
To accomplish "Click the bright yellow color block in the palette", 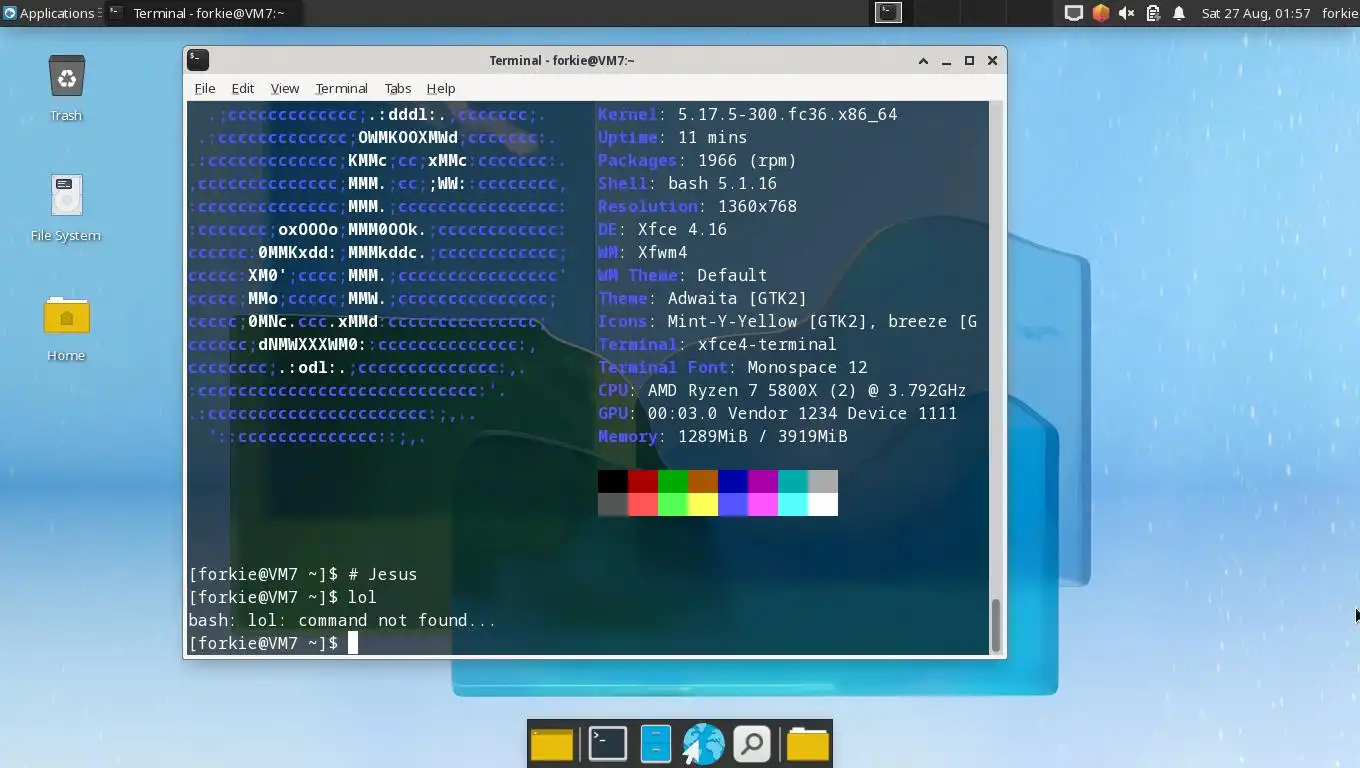I will pyautogui.click(x=703, y=504).
